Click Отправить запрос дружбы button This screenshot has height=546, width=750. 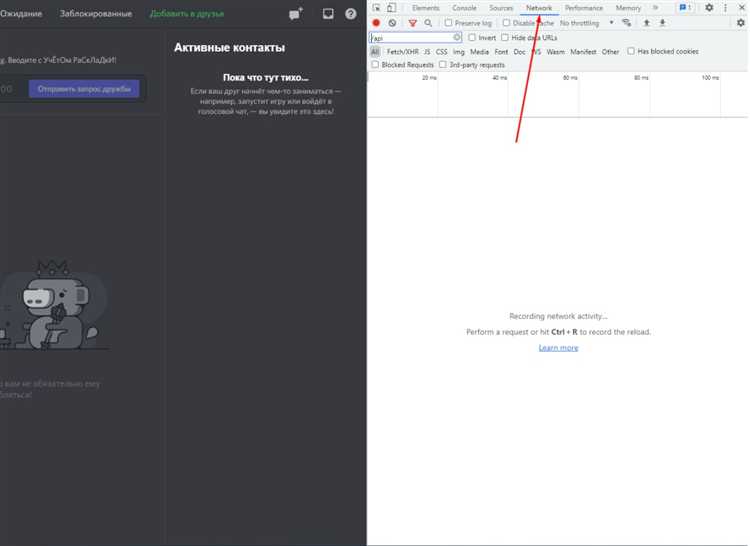(x=84, y=89)
